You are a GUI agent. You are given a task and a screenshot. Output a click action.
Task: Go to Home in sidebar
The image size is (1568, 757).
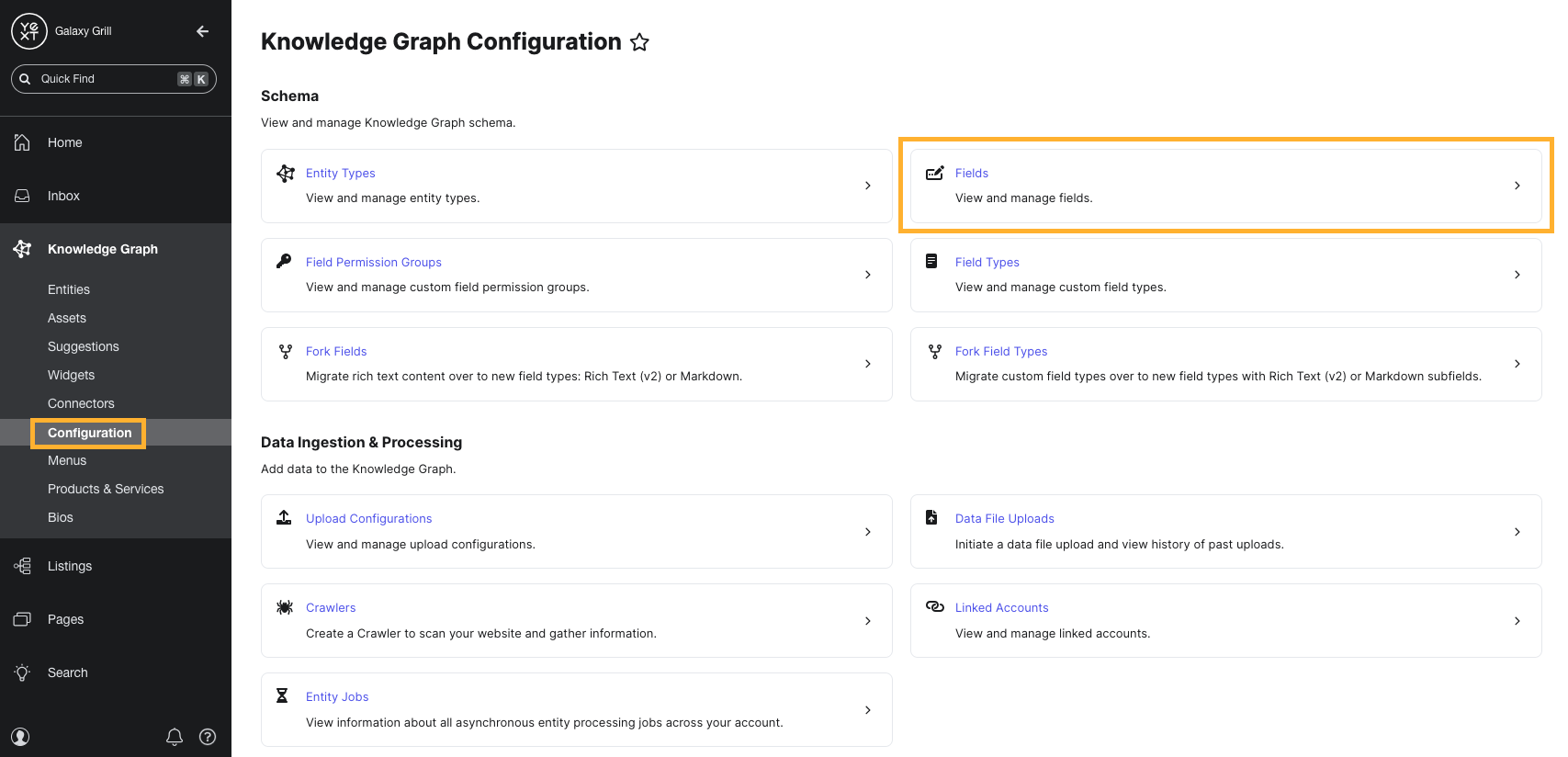(65, 142)
